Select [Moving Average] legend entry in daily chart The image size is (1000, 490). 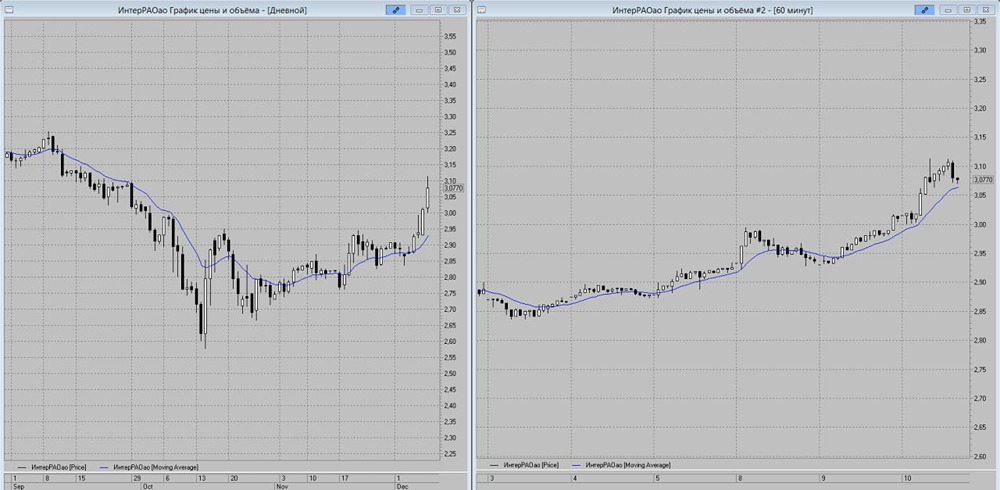[x=149, y=467]
